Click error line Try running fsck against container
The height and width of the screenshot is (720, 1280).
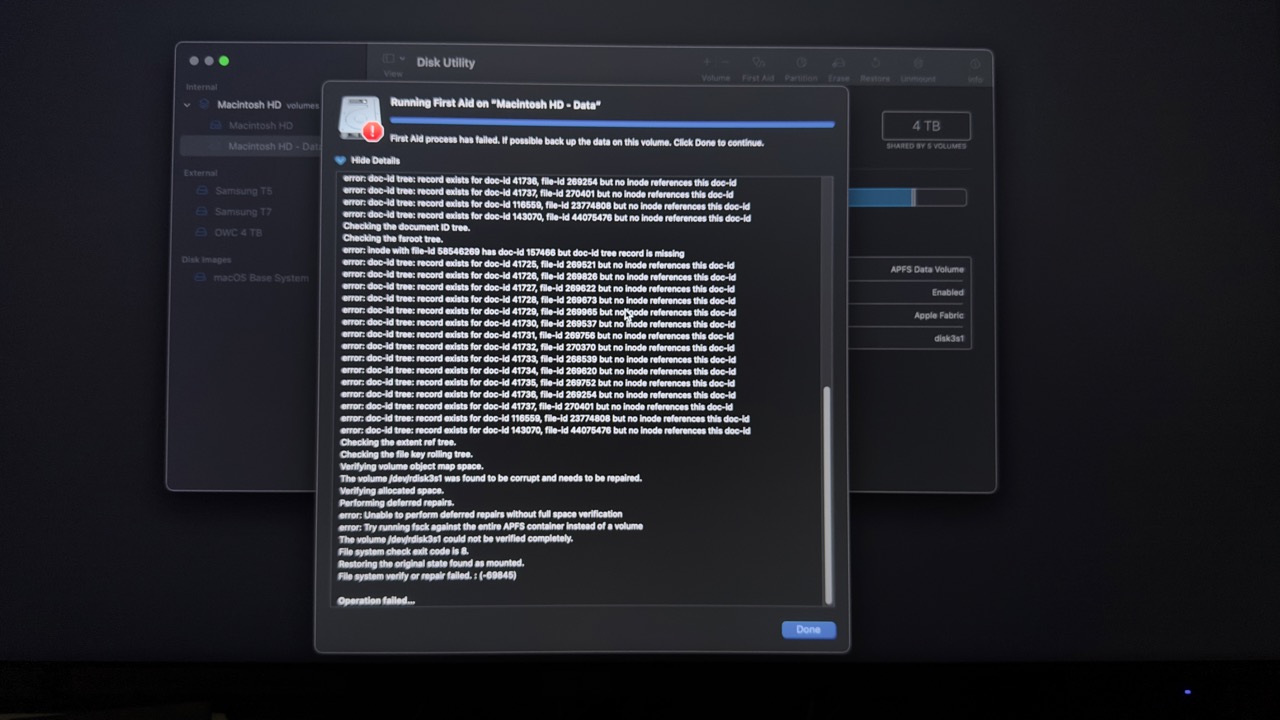[491, 526]
